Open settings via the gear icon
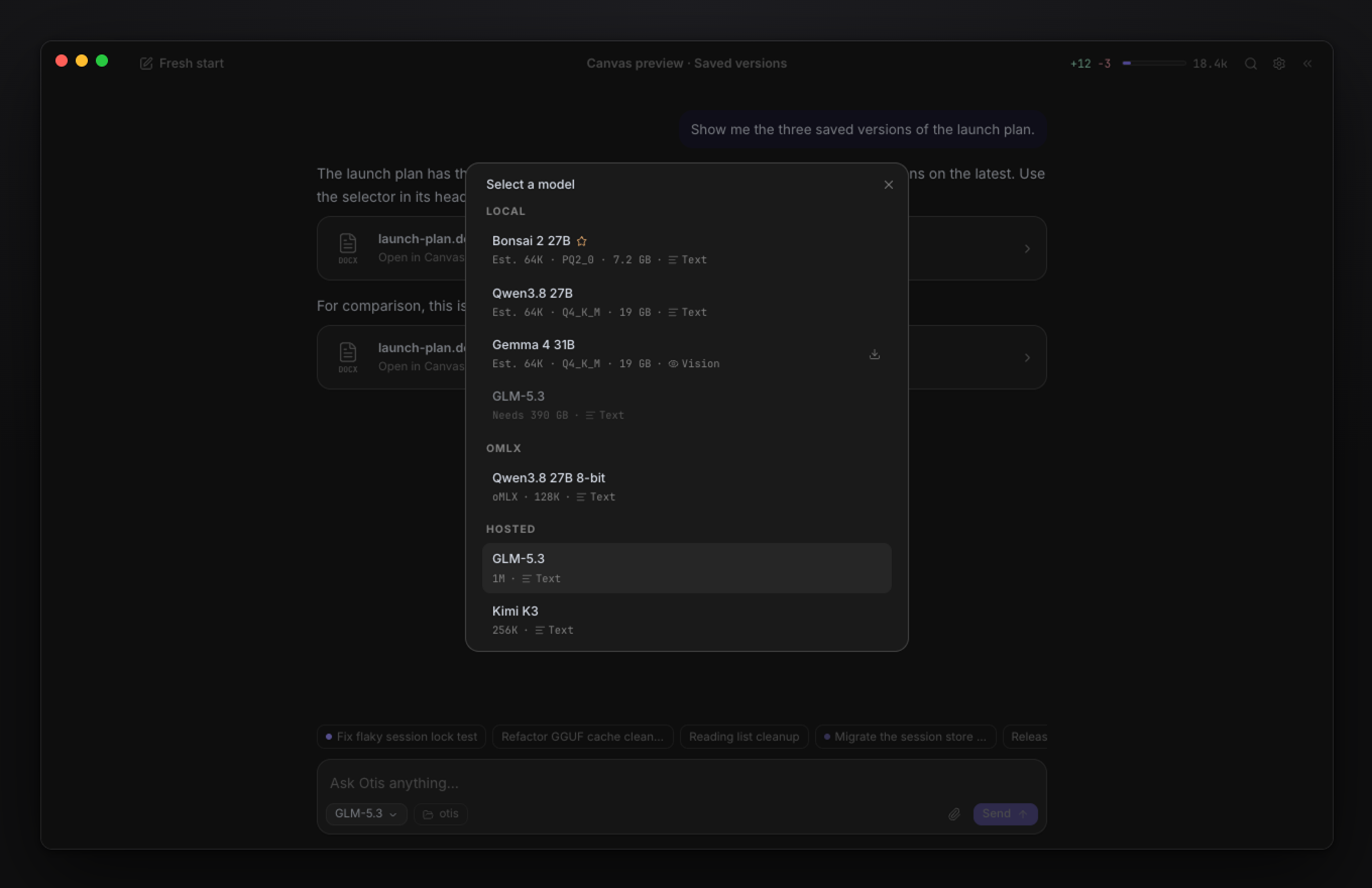 click(1279, 64)
